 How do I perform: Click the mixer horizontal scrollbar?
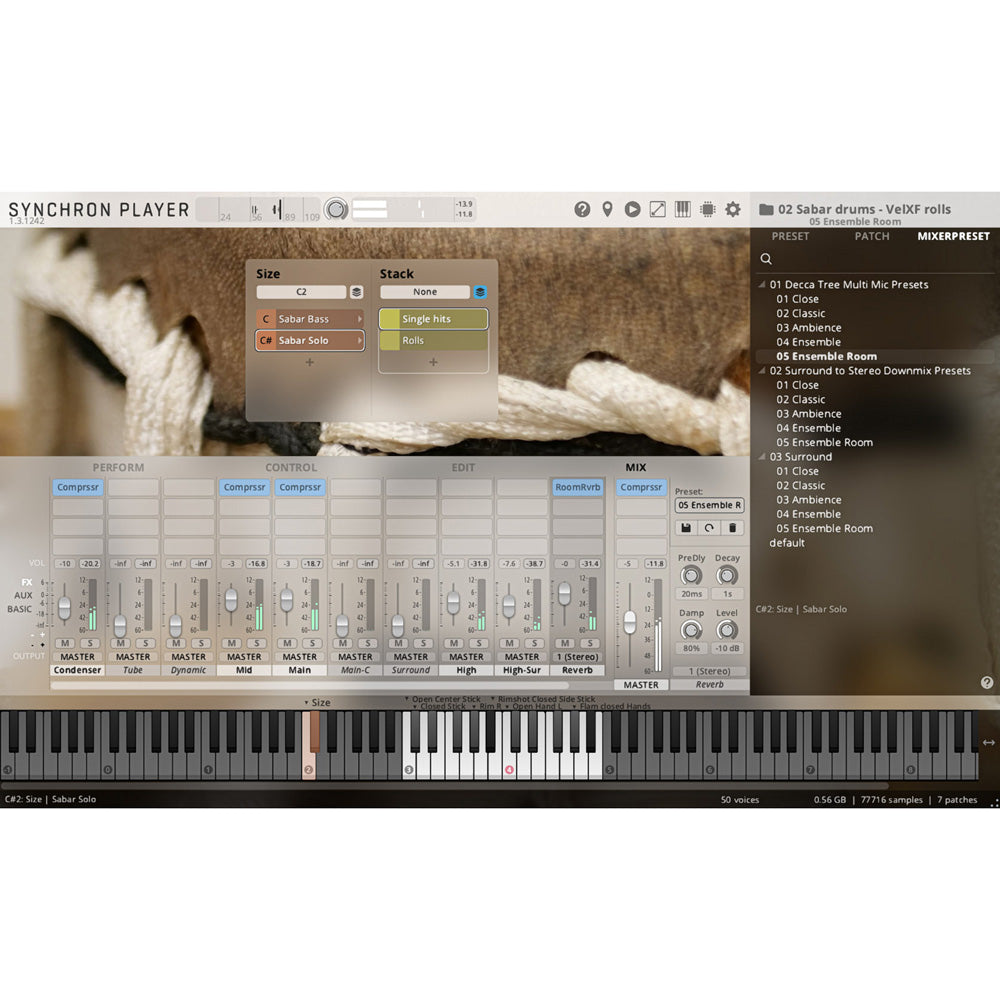pos(309,686)
